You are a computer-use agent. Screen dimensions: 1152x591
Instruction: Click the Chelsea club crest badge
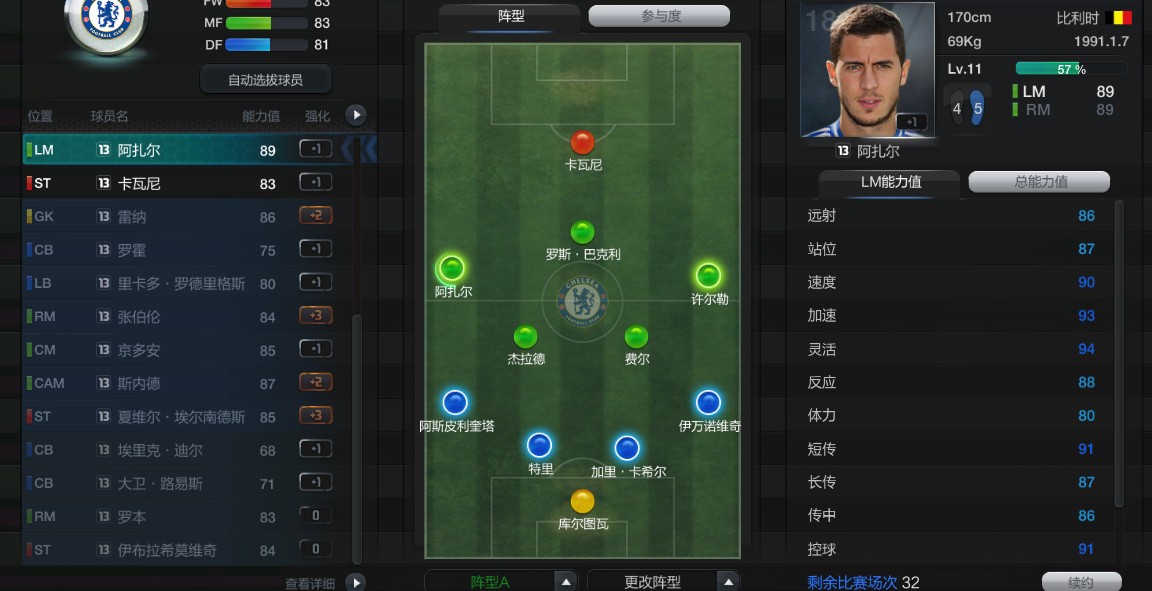(107, 21)
